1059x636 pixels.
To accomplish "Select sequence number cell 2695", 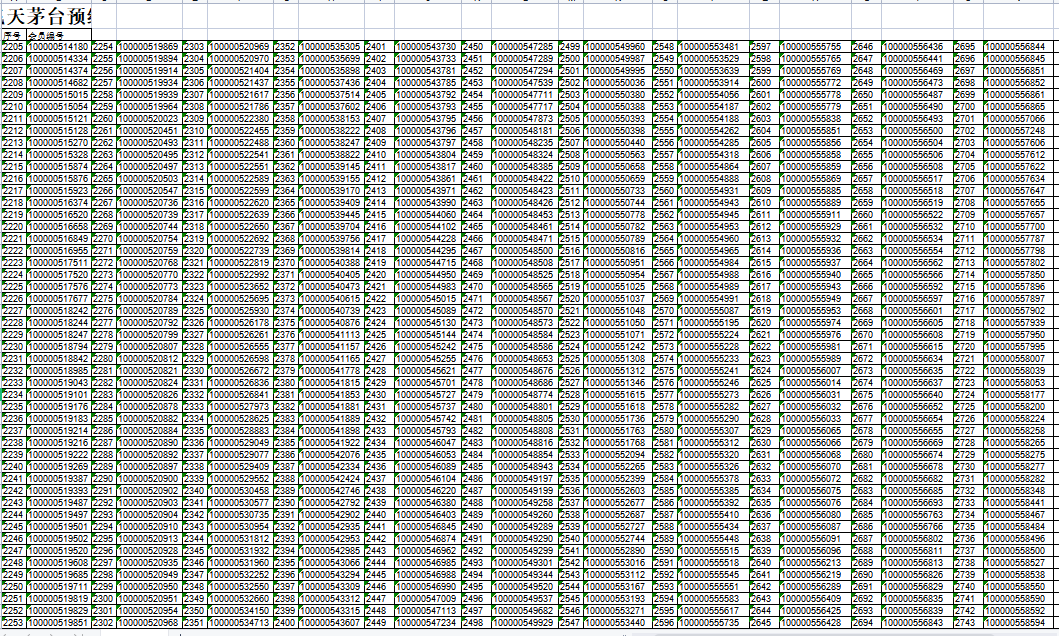I will [968, 47].
